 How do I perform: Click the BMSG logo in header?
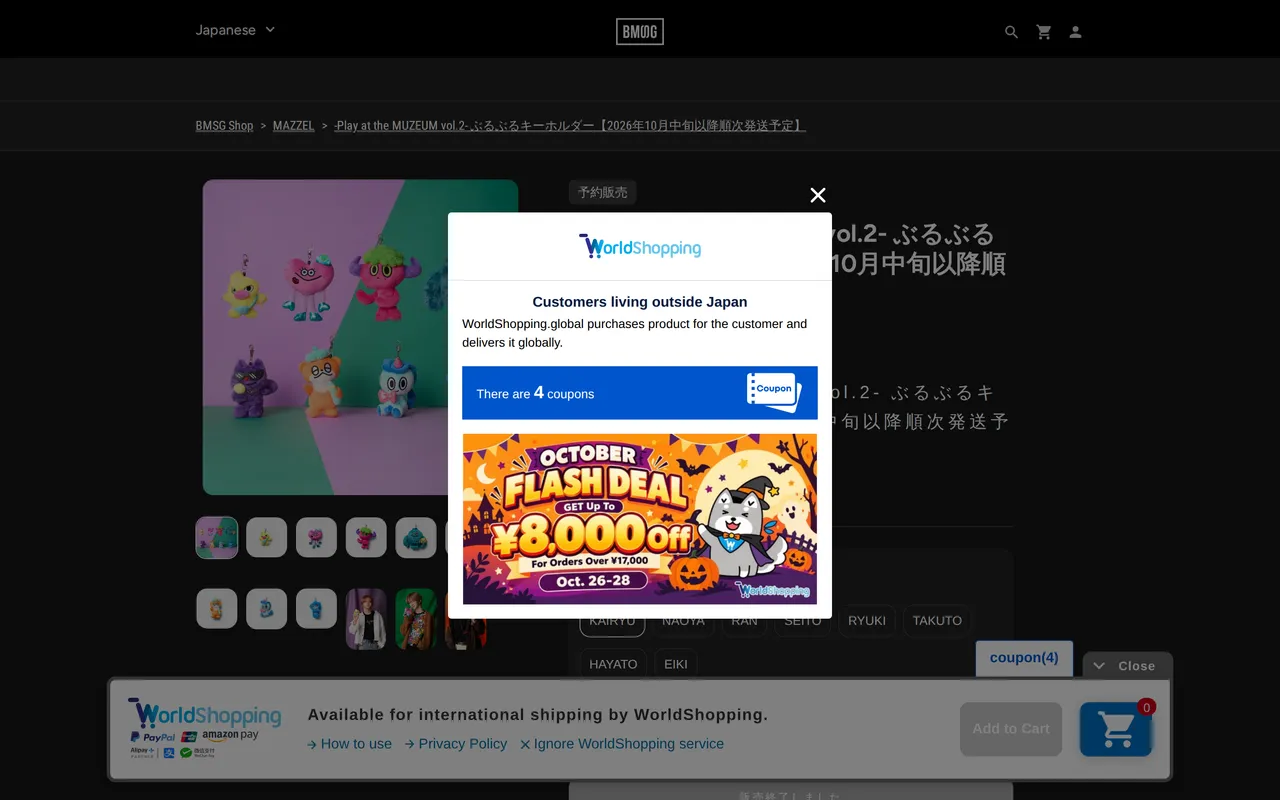point(640,32)
